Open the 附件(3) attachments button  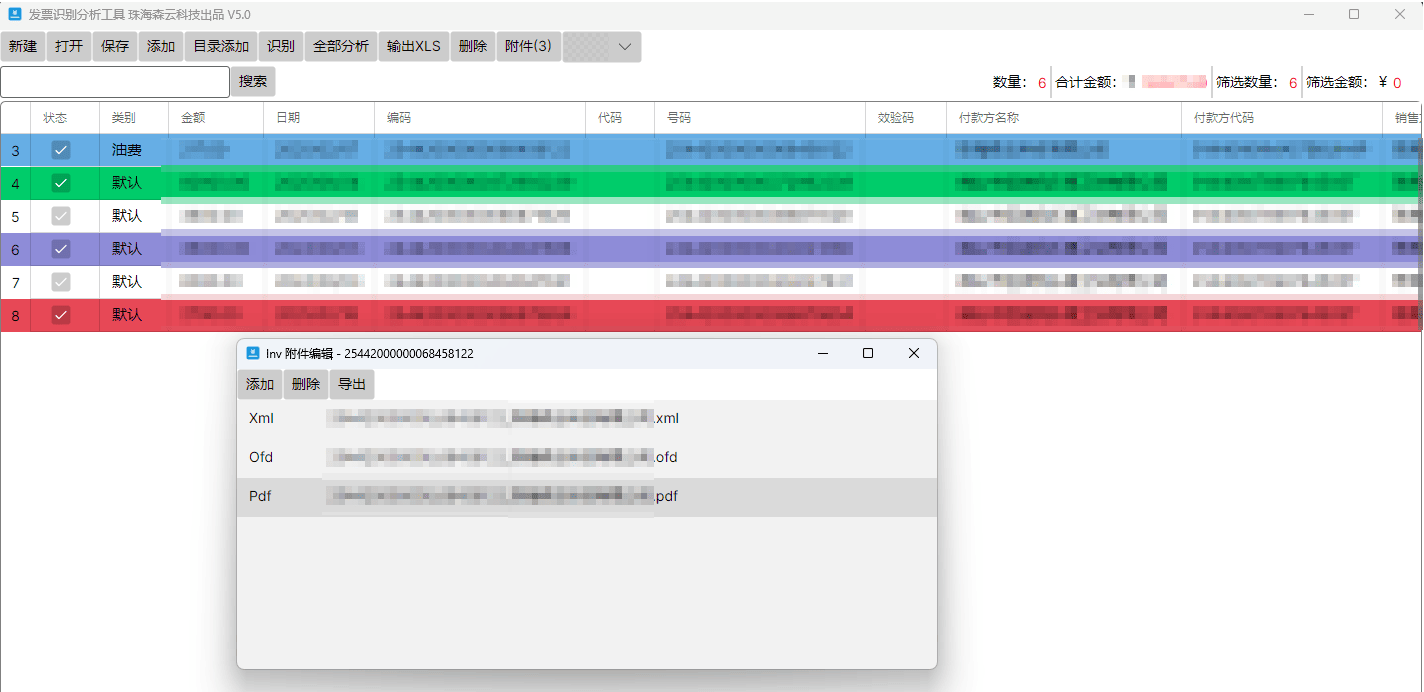[x=529, y=47]
